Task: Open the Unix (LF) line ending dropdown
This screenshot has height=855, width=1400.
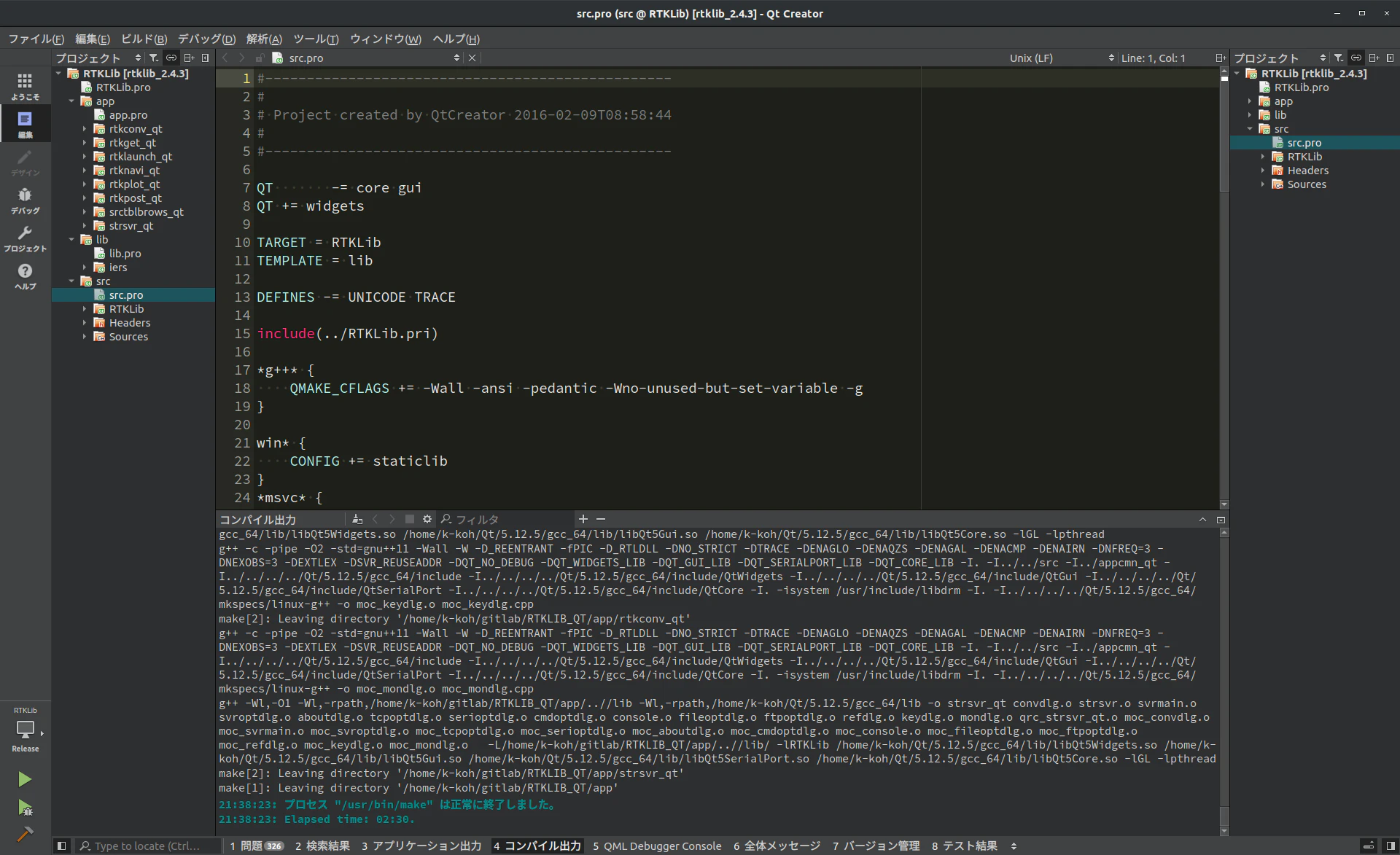Action: point(1062,58)
